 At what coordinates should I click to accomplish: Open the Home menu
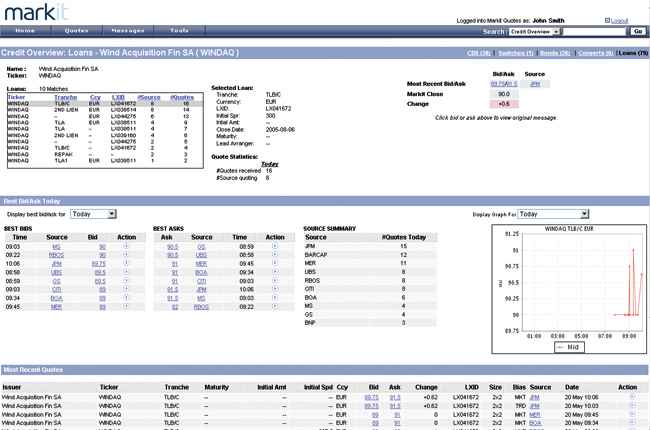[25, 31]
